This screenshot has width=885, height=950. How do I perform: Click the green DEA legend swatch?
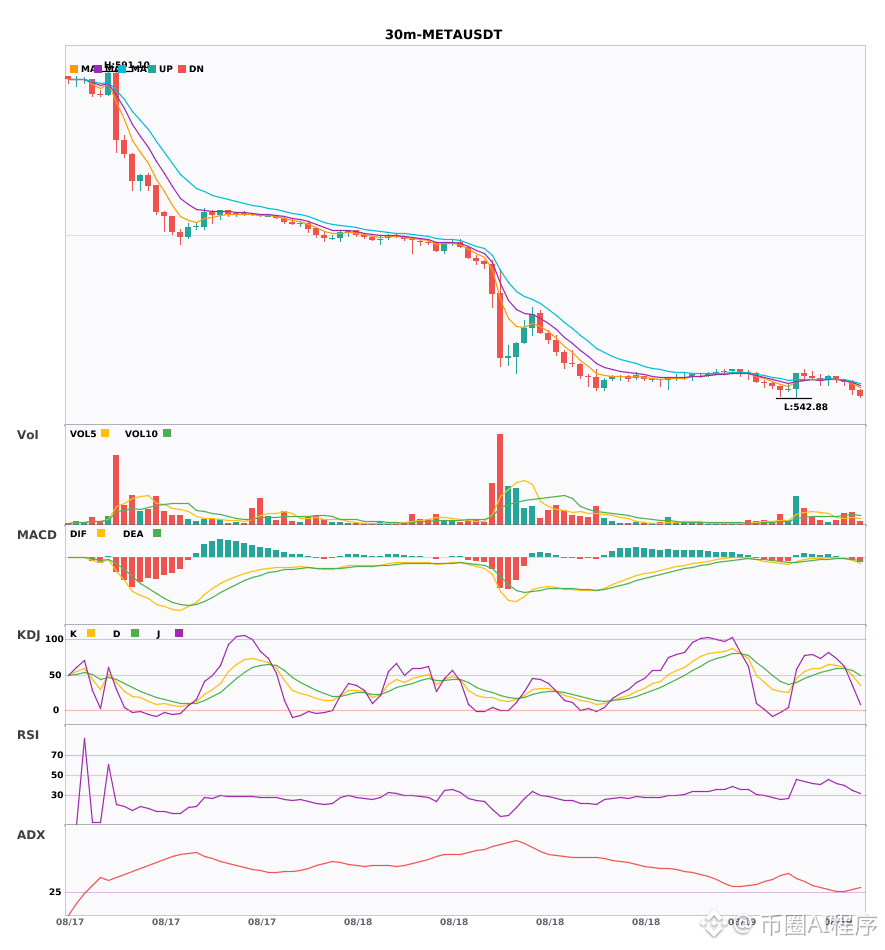[x=157, y=533]
